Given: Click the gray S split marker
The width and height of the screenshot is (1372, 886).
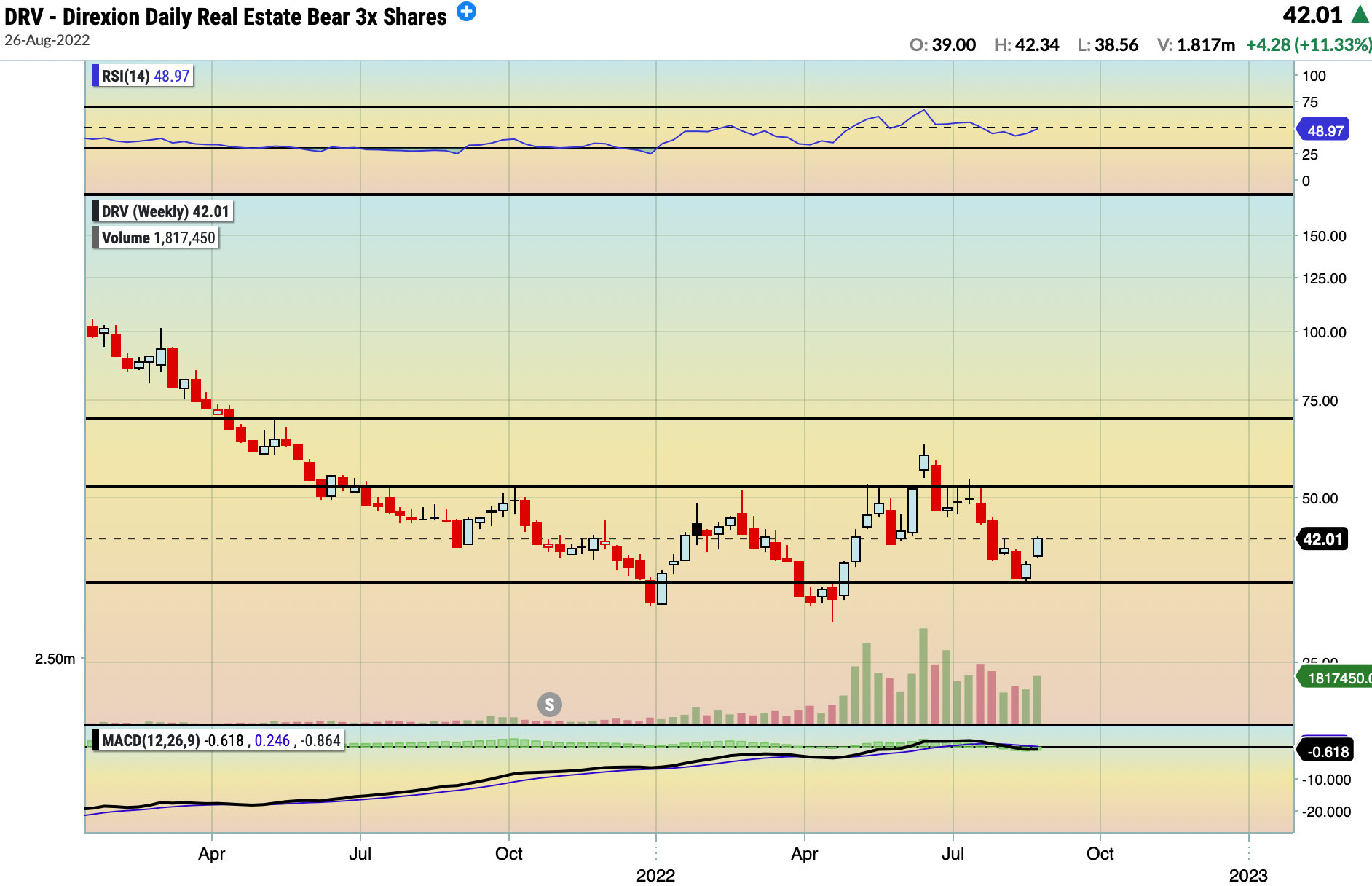Looking at the screenshot, I should [550, 705].
